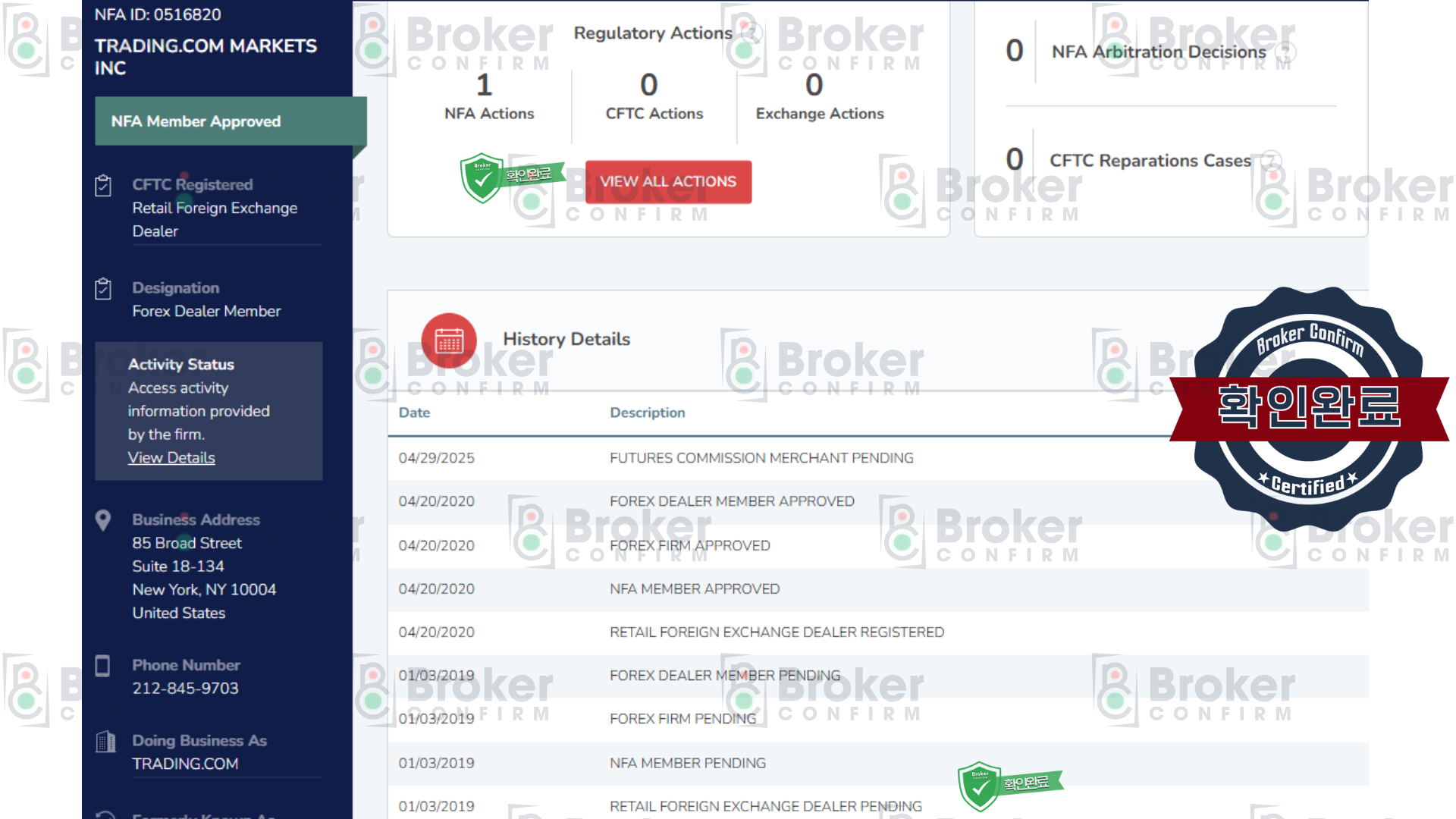The image size is (1456, 819).
Task: Click the Designation clipboard icon
Action: 103,289
